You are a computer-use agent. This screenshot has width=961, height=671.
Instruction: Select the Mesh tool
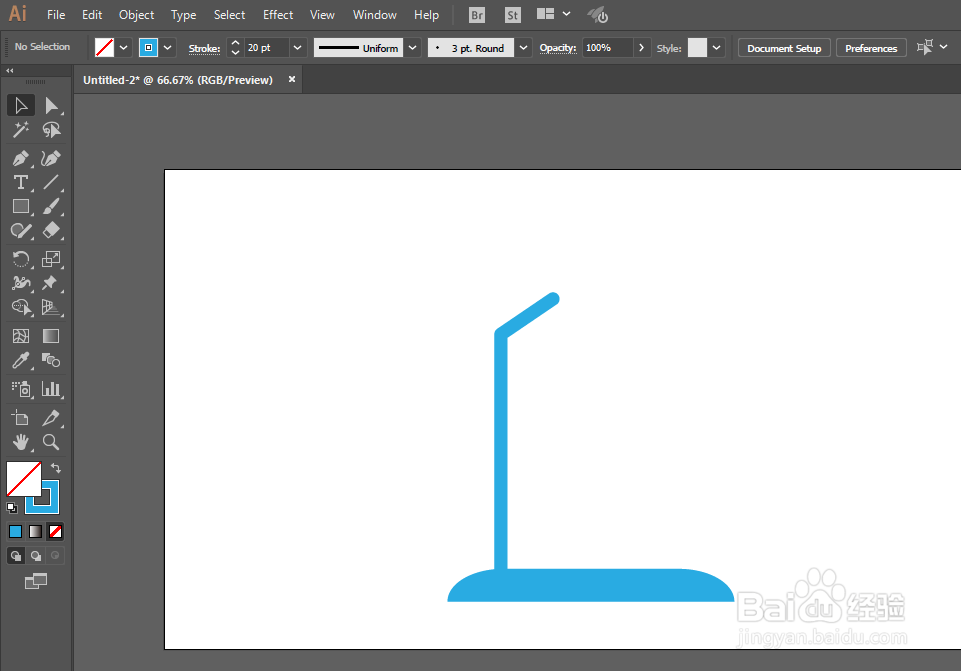[21, 336]
